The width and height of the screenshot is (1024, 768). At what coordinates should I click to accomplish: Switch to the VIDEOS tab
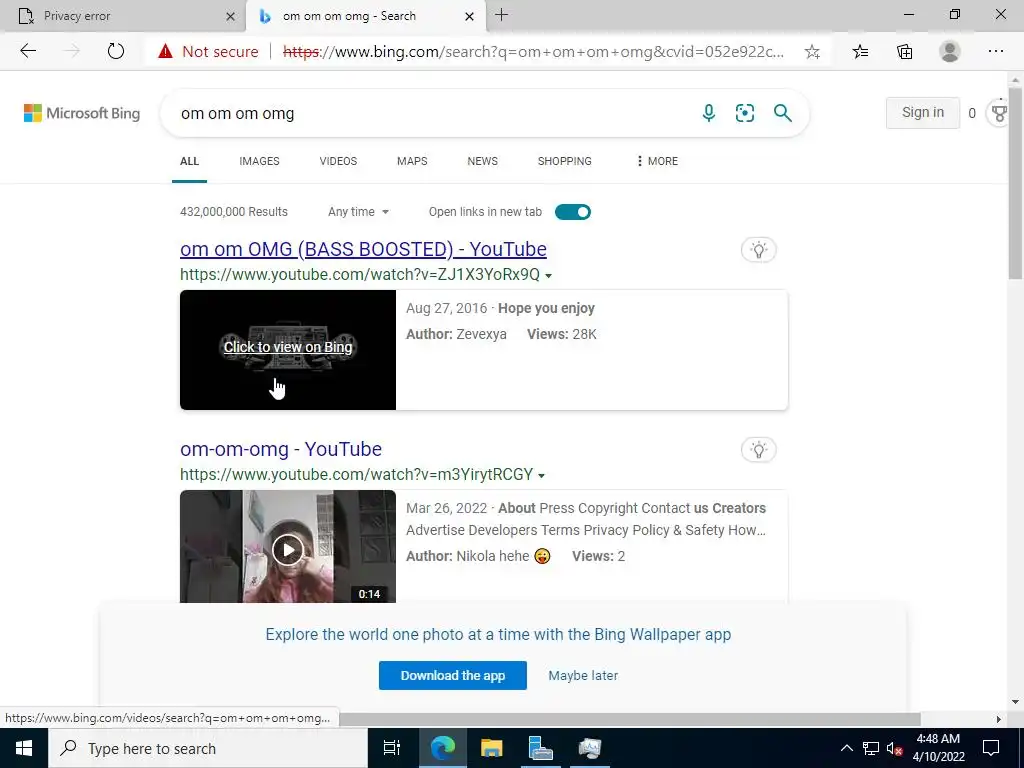point(338,161)
